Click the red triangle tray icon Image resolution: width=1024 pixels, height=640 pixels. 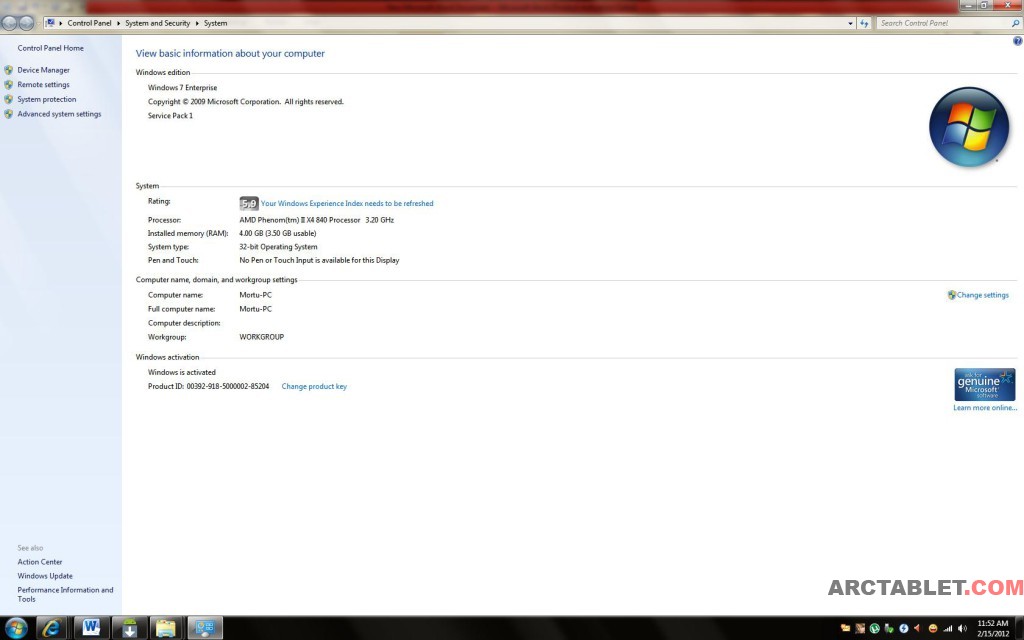point(918,628)
